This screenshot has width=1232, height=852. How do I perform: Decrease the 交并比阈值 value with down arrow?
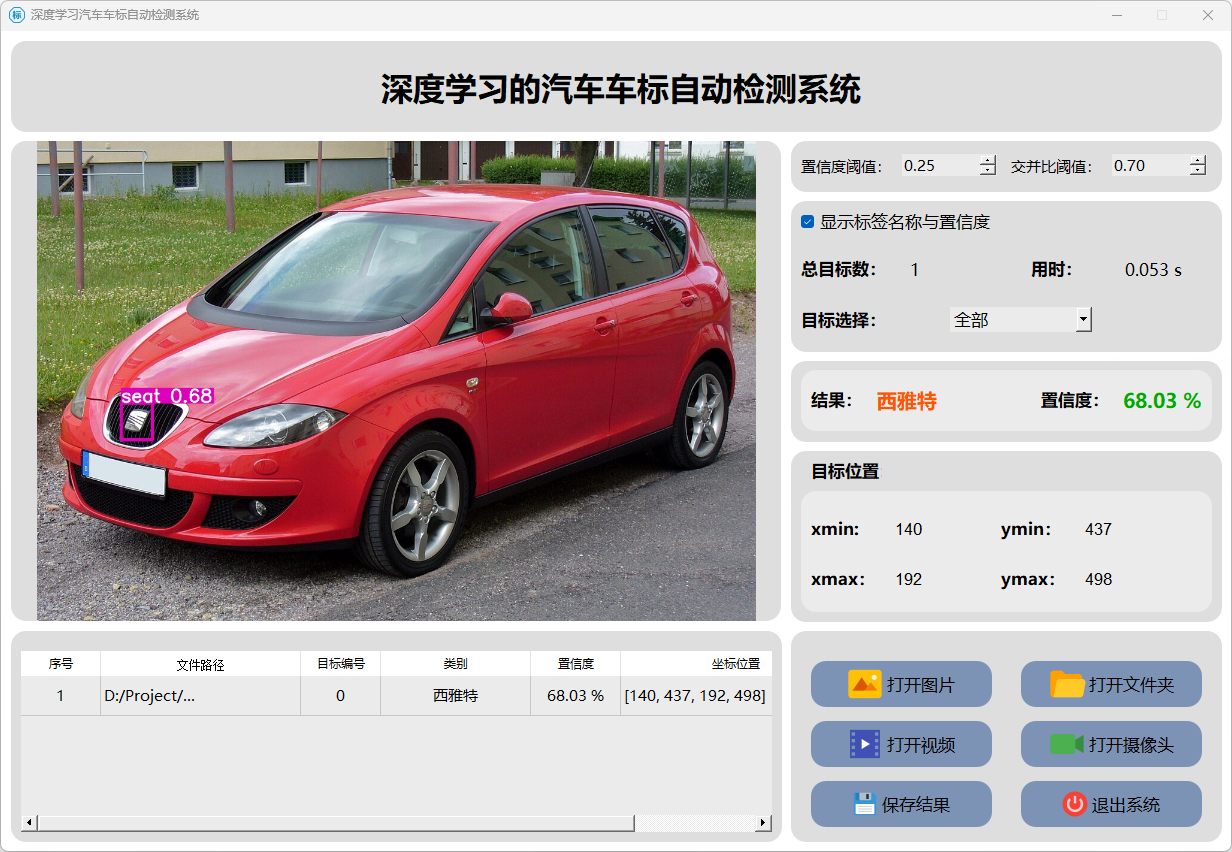click(1198, 171)
